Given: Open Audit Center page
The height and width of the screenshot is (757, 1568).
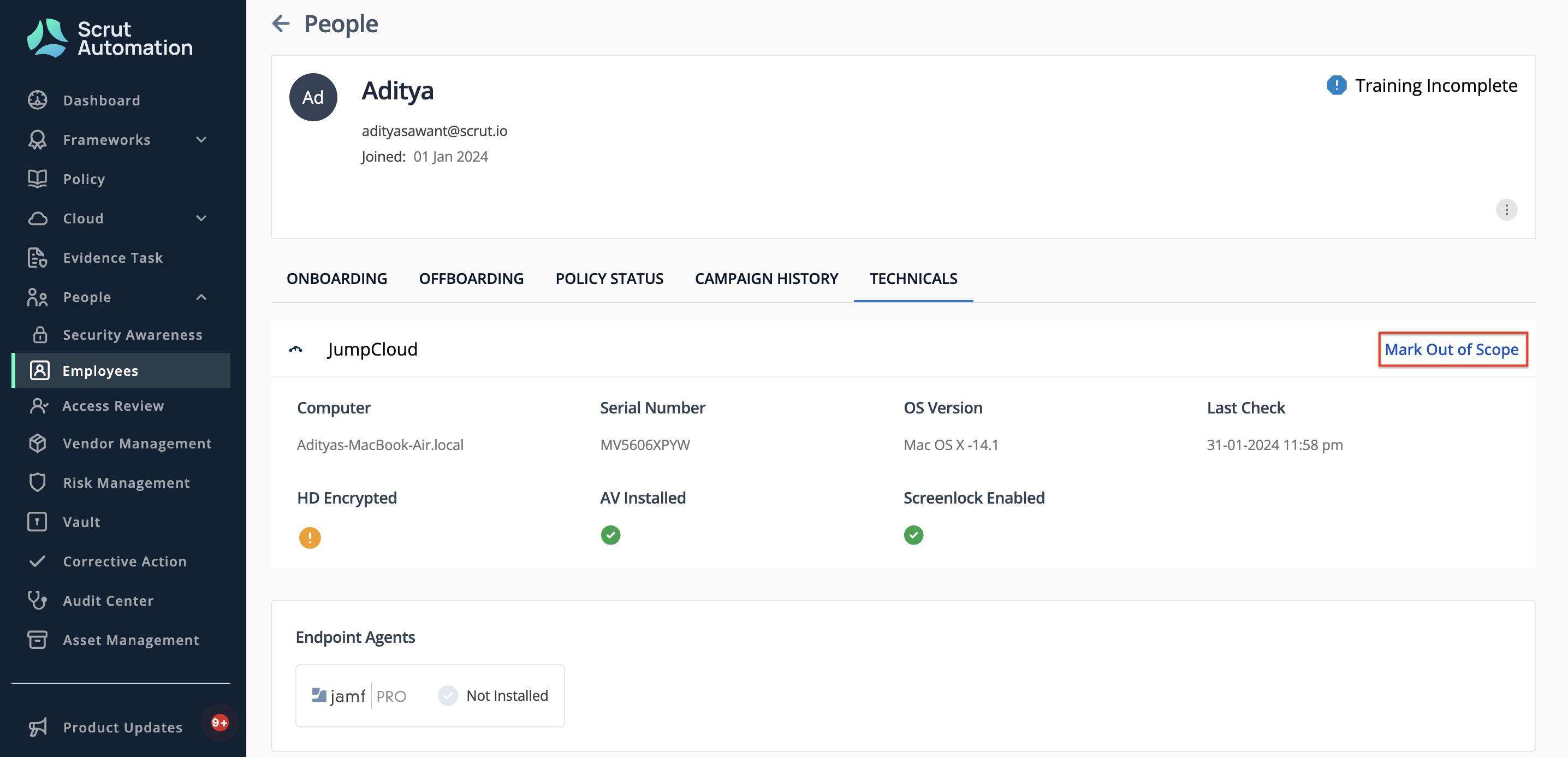Looking at the screenshot, I should pos(108,600).
